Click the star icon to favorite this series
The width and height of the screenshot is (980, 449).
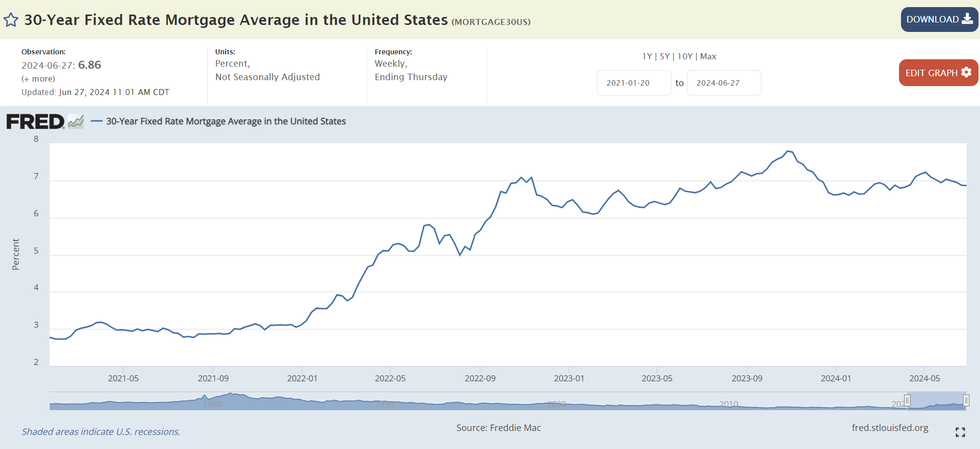(x=11, y=20)
